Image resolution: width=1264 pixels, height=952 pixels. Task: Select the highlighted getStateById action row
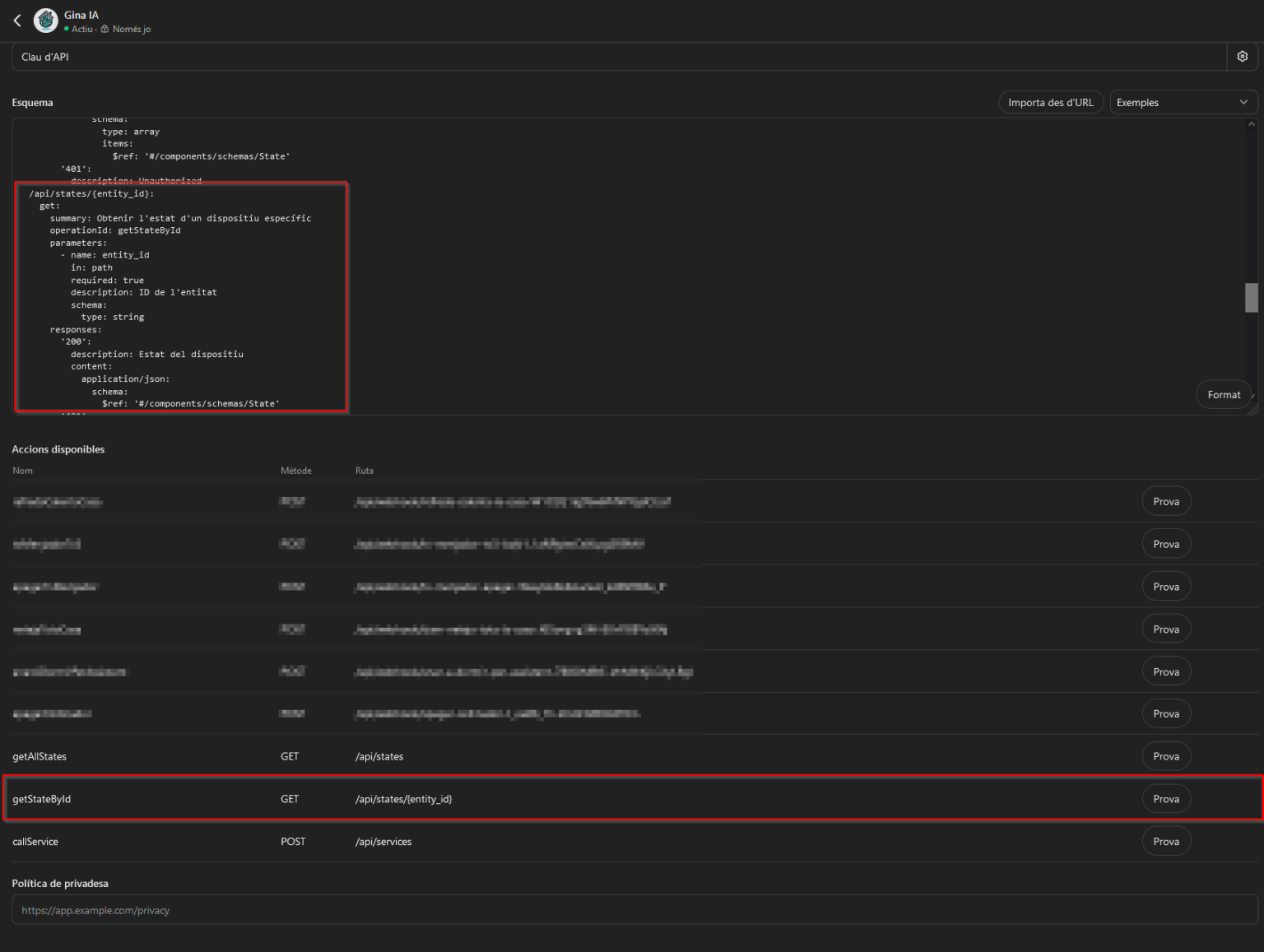tap(576, 798)
